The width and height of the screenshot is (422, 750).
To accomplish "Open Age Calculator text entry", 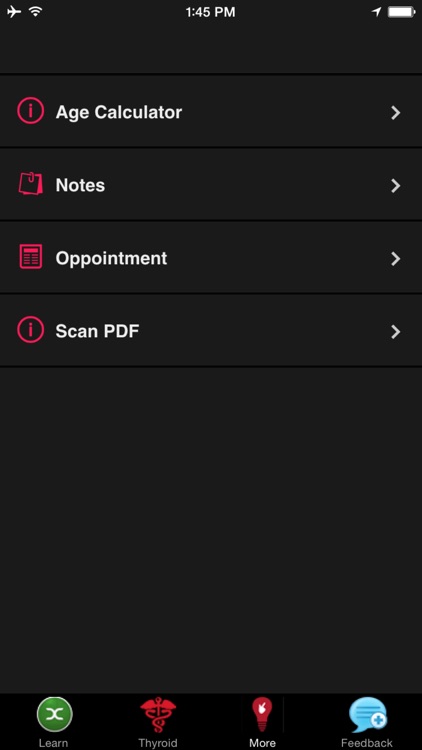I will pos(119,112).
